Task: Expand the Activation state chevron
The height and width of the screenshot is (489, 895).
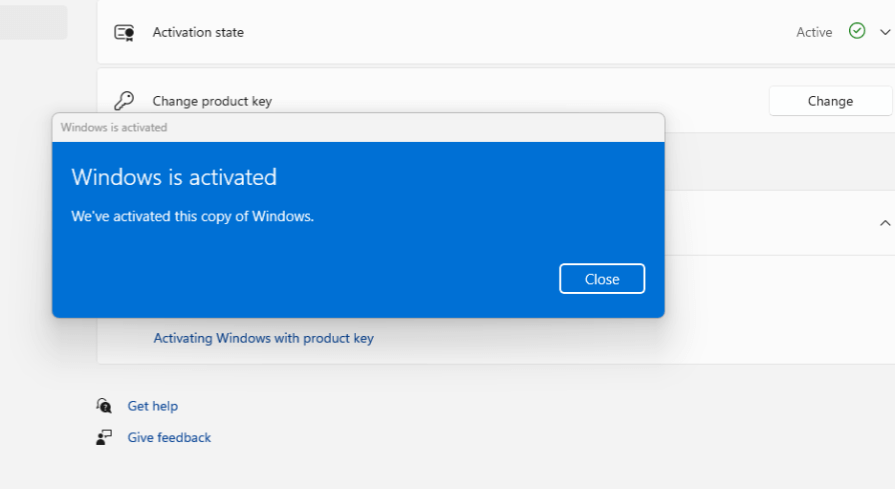Action: (x=884, y=32)
